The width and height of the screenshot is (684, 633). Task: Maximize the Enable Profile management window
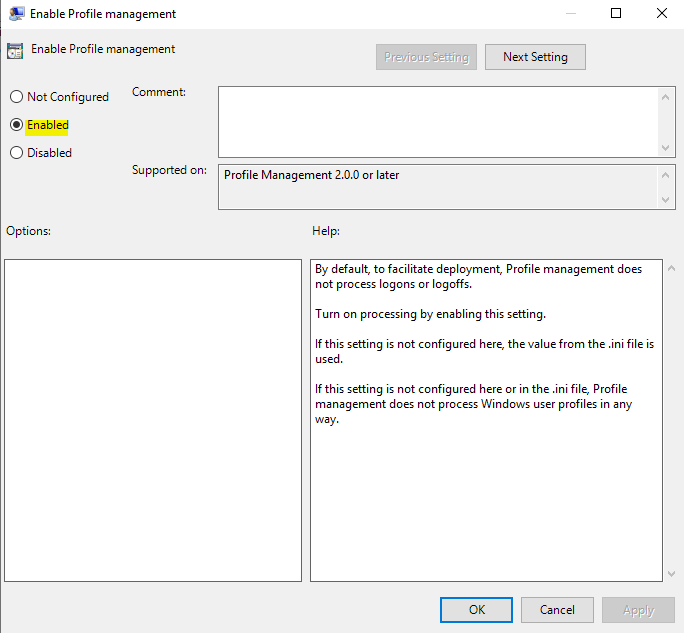(x=616, y=14)
